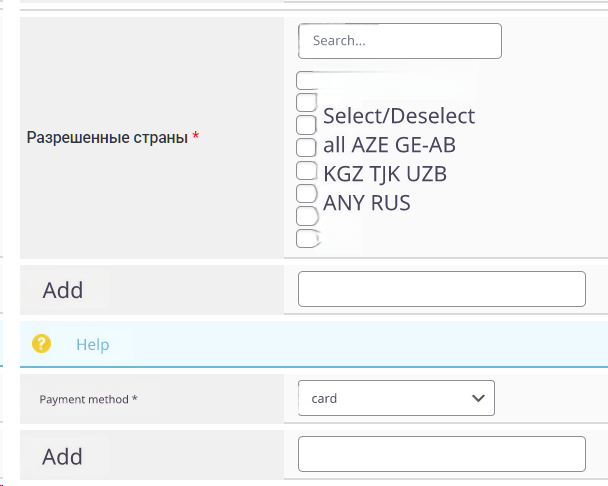The image size is (608, 486).
Task: Pick the GE-AB country label
Action: (430, 145)
